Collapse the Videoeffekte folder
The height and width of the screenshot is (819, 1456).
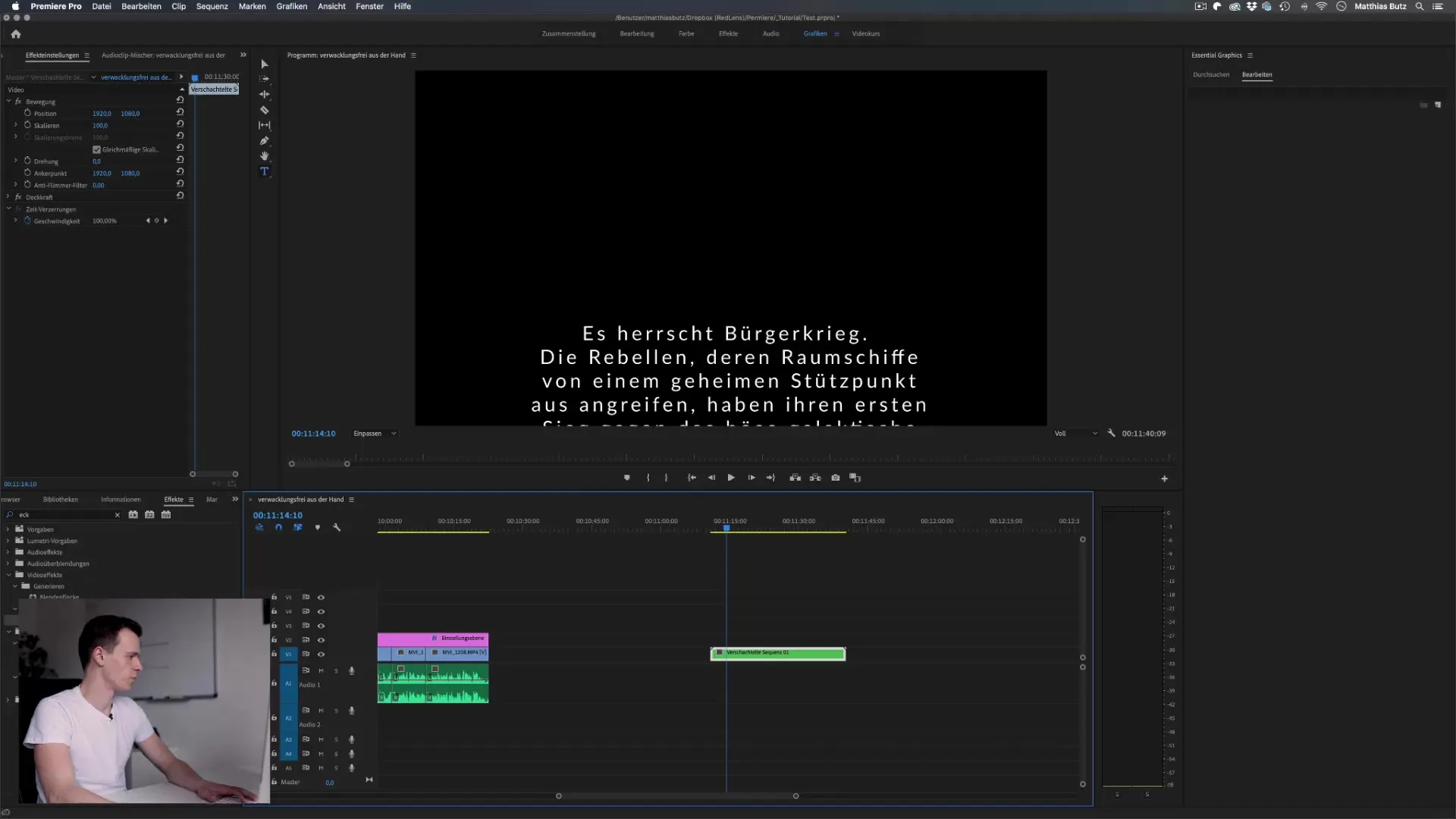[x=8, y=575]
